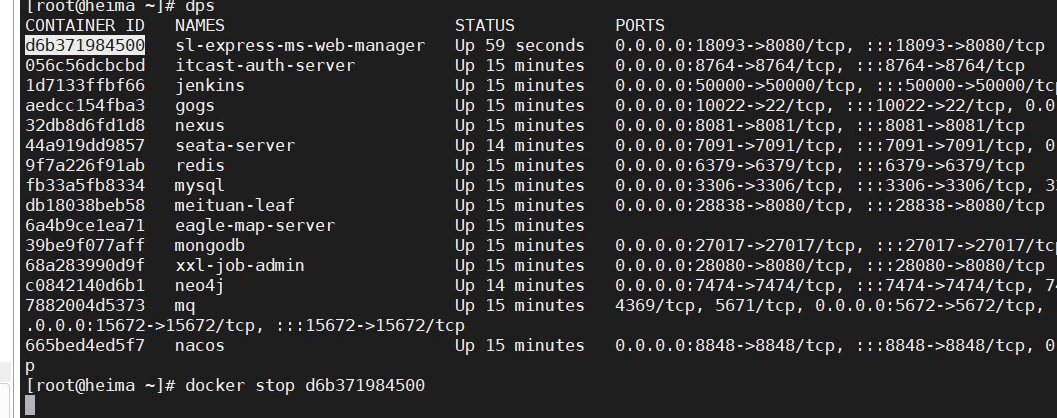This screenshot has height=418, width=1057.
Task: Click the neo4j container name
Action: pos(200,285)
